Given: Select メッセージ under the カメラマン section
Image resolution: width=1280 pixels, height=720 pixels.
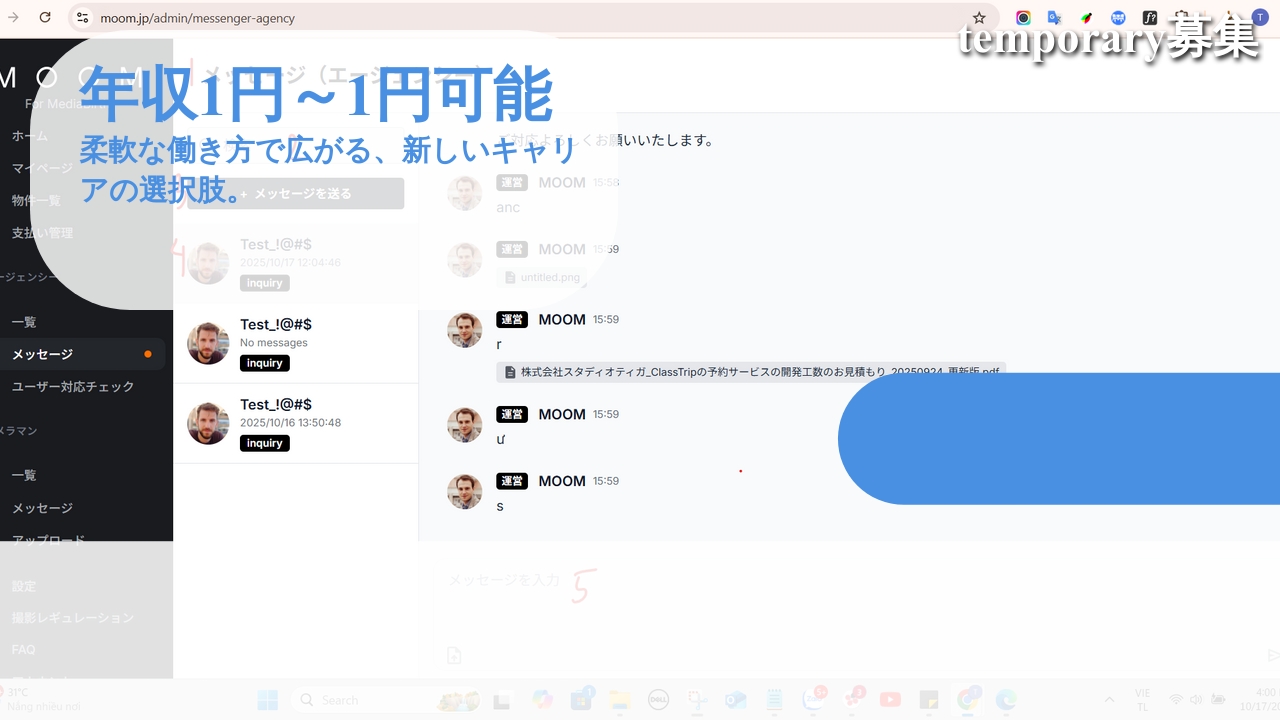Looking at the screenshot, I should (x=41, y=508).
